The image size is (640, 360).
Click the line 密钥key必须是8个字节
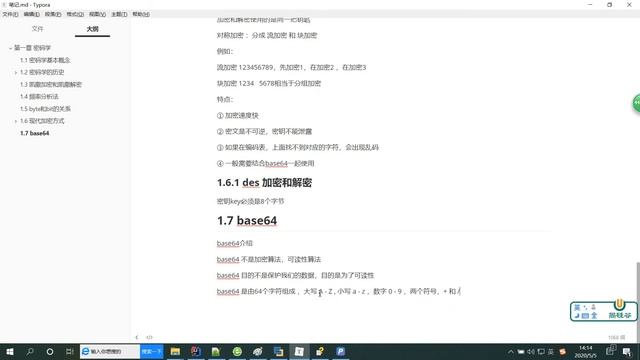click(x=250, y=201)
